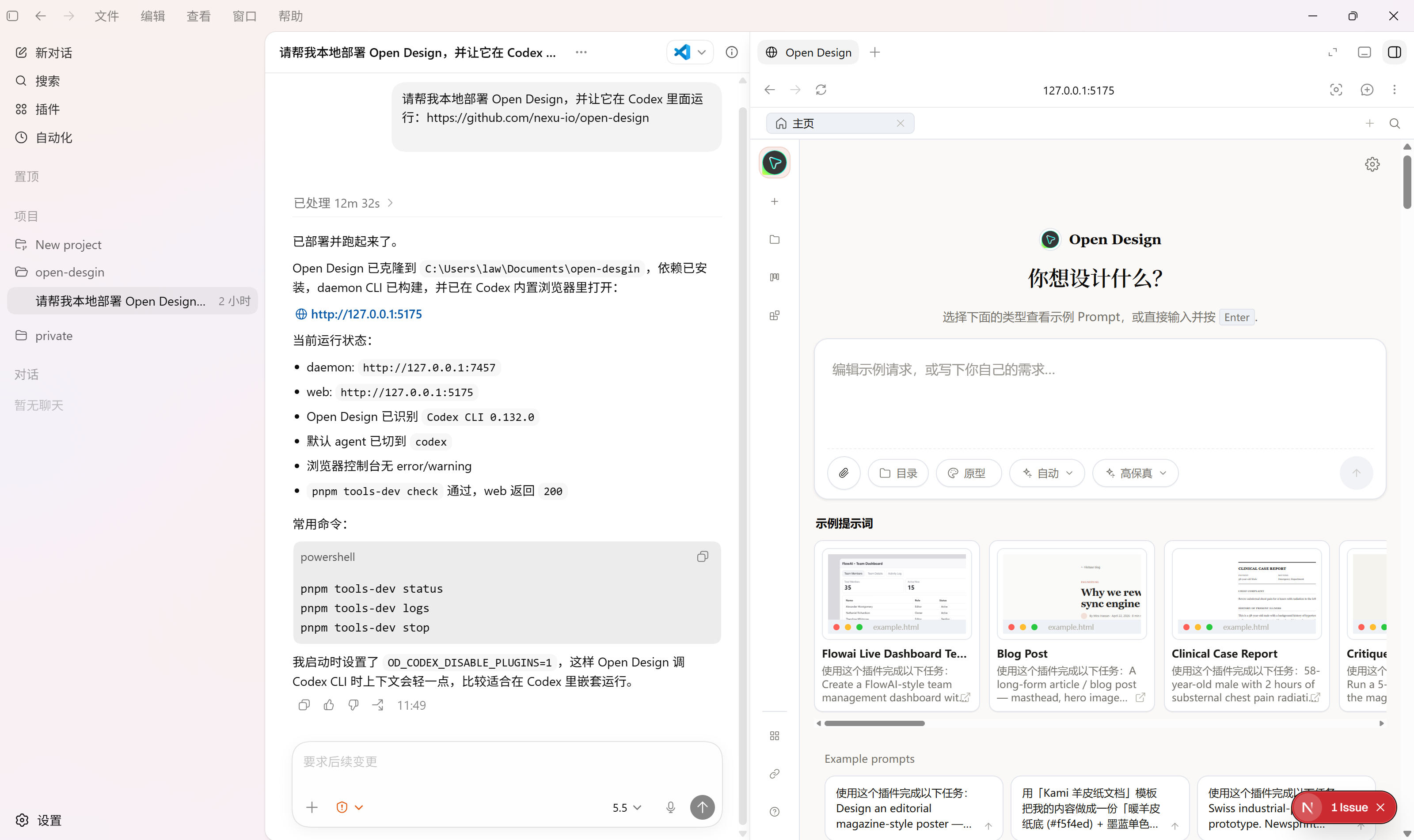Click the 目录 button
Image resolution: width=1414 pixels, height=840 pixels.
click(898, 473)
